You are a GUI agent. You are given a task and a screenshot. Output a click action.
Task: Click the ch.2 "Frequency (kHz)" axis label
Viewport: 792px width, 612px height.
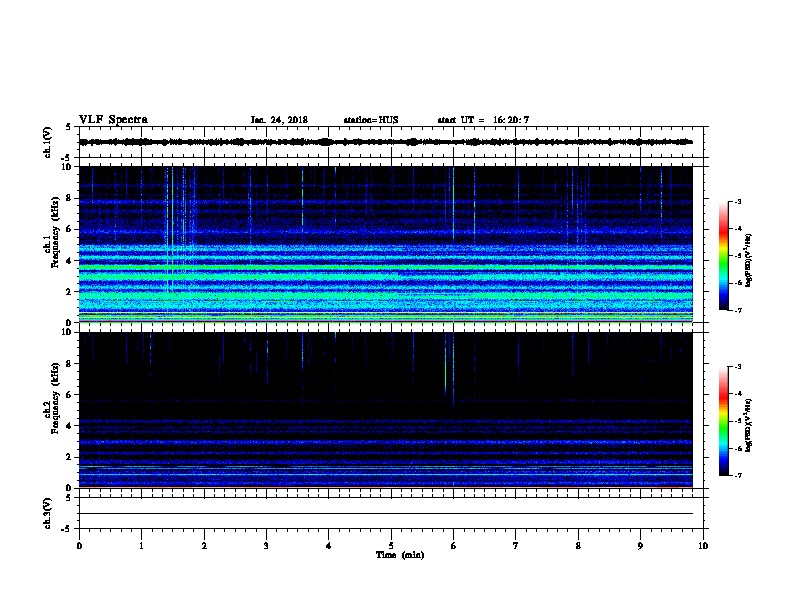(x=55, y=398)
